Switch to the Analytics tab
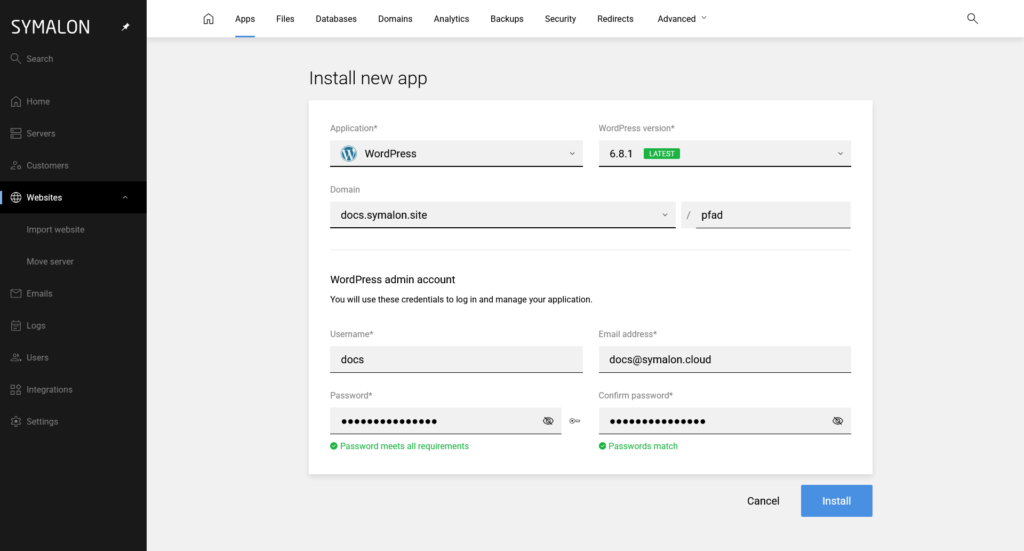The height and width of the screenshot is (551, 1024). click(451, 18)
